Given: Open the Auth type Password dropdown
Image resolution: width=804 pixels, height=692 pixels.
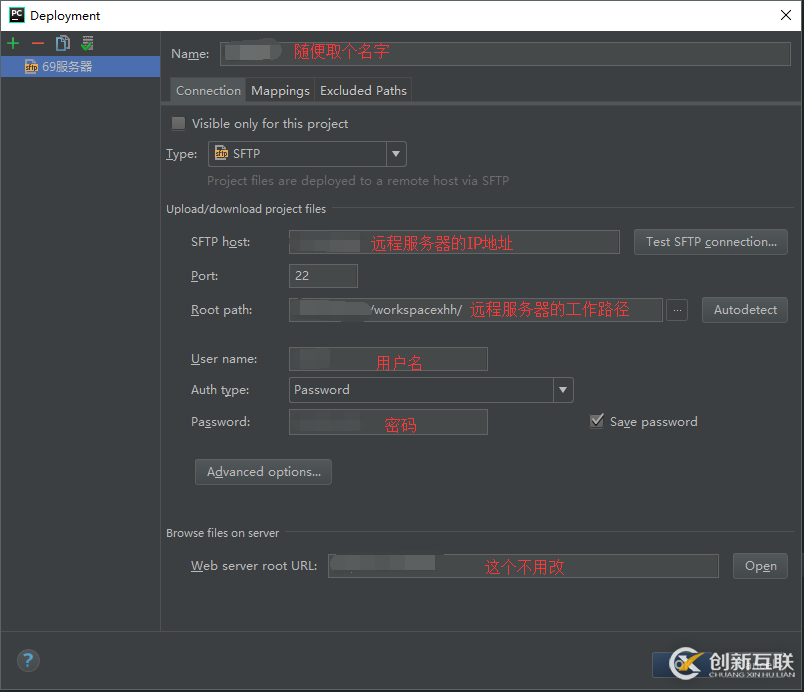Looking at the screenshot, I should 431,390.
